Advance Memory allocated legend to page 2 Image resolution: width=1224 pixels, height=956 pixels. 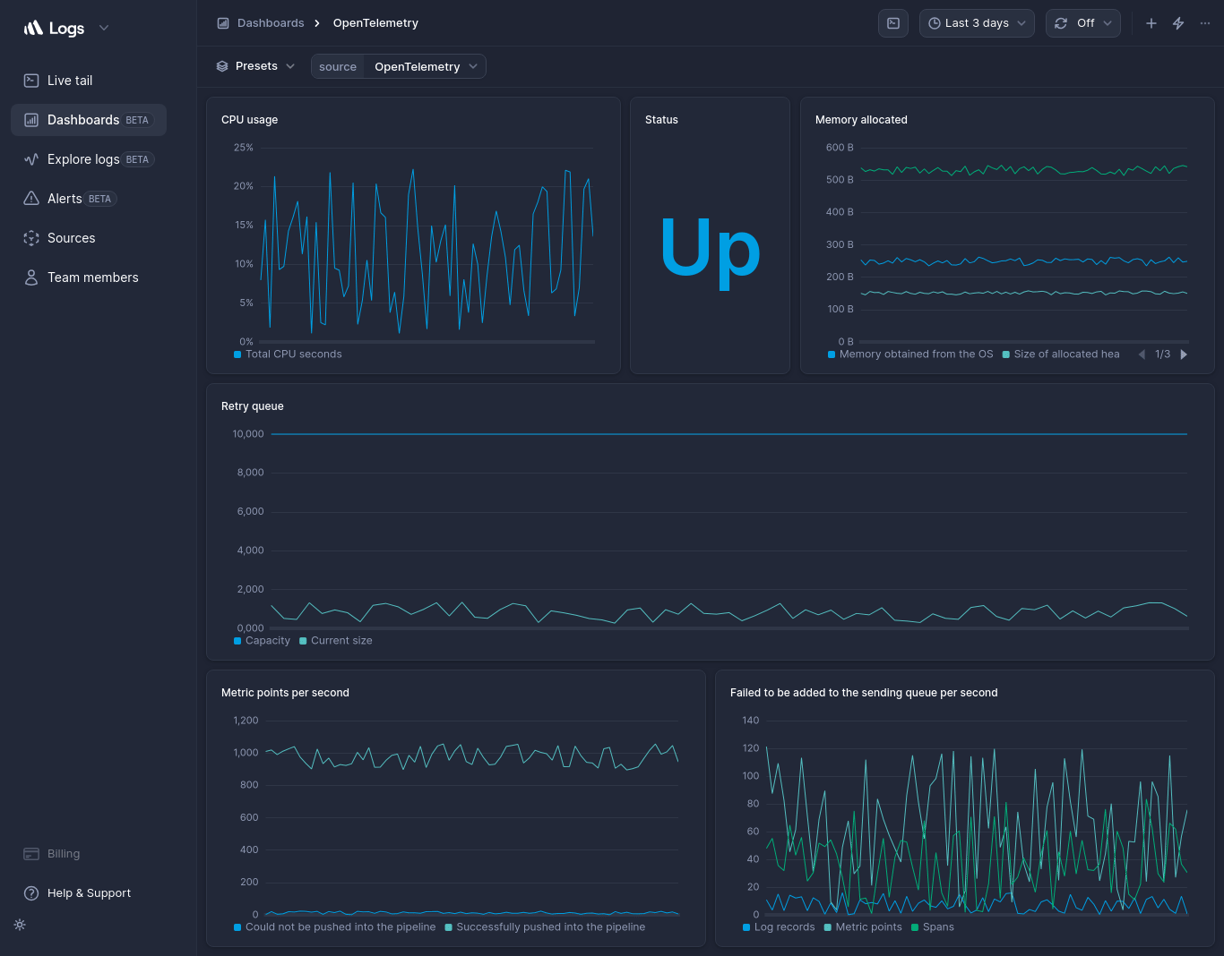tap(1184, 353)
